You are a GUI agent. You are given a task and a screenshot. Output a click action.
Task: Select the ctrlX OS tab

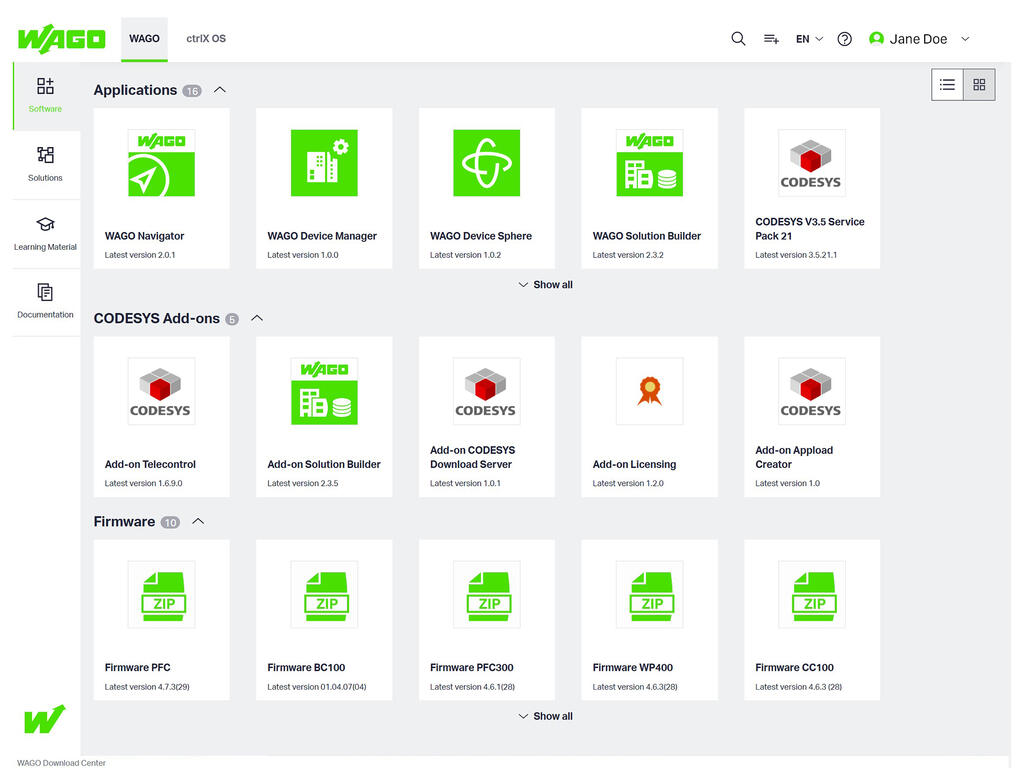pos(206,39)
